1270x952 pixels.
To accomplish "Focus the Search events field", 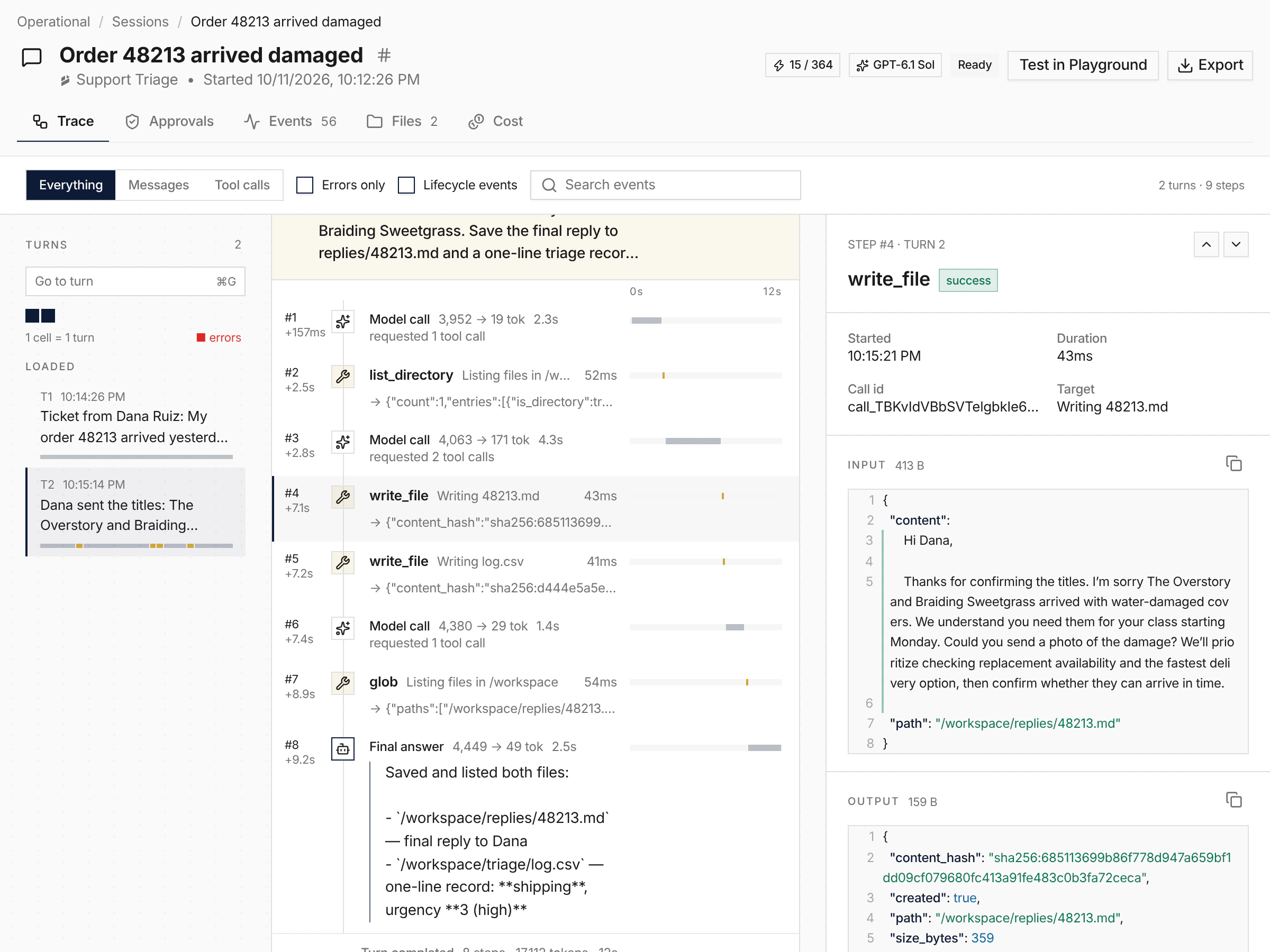I will [666, 185].
